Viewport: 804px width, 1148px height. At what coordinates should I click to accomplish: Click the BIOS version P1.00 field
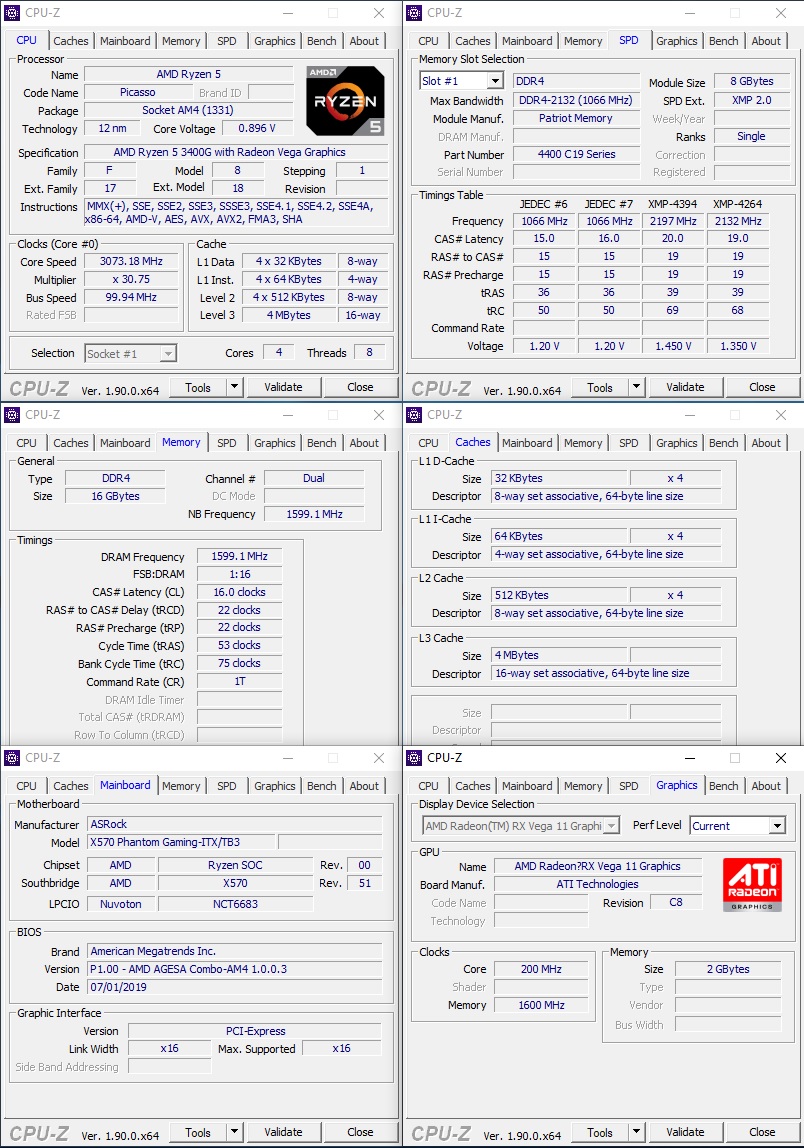[x=234, y=969]
